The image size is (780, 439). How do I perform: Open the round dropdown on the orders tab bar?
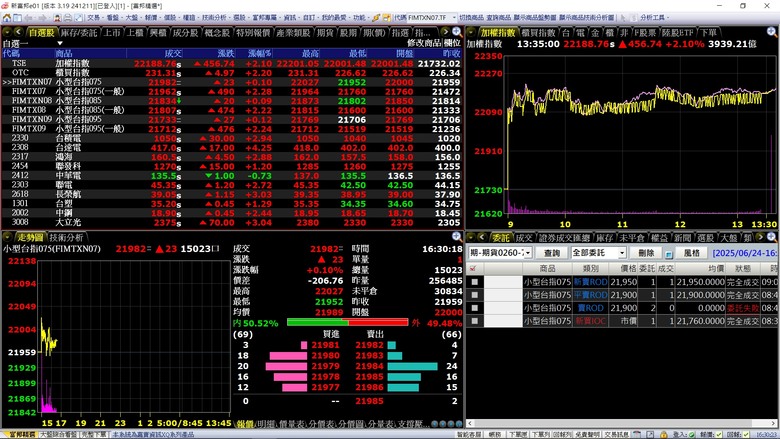point(471,237)
